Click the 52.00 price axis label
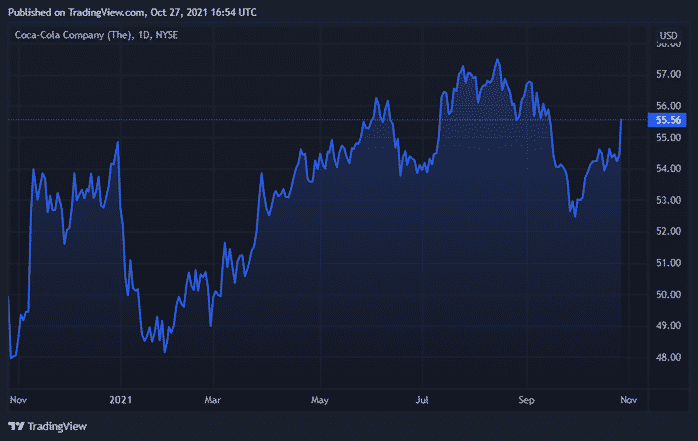 [669, 231]
